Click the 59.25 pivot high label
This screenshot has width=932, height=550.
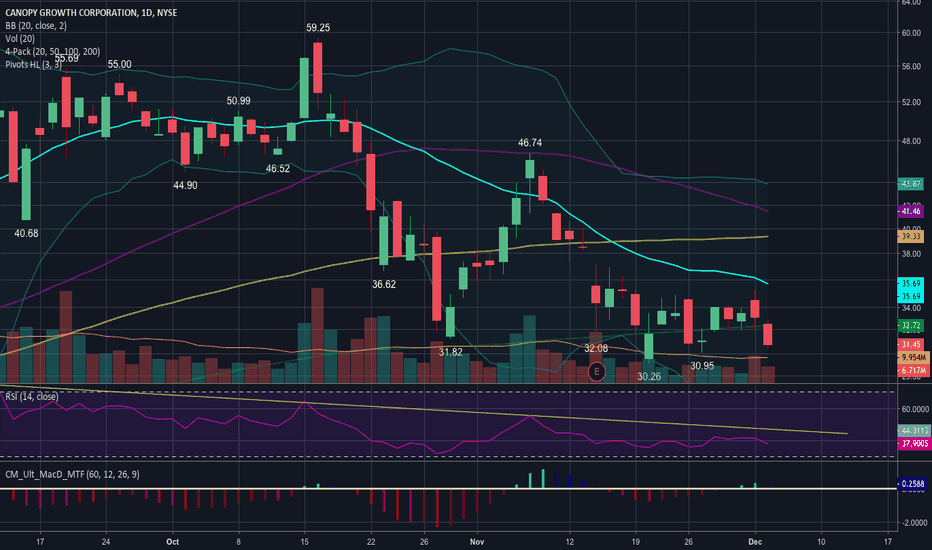pos(318,27)
